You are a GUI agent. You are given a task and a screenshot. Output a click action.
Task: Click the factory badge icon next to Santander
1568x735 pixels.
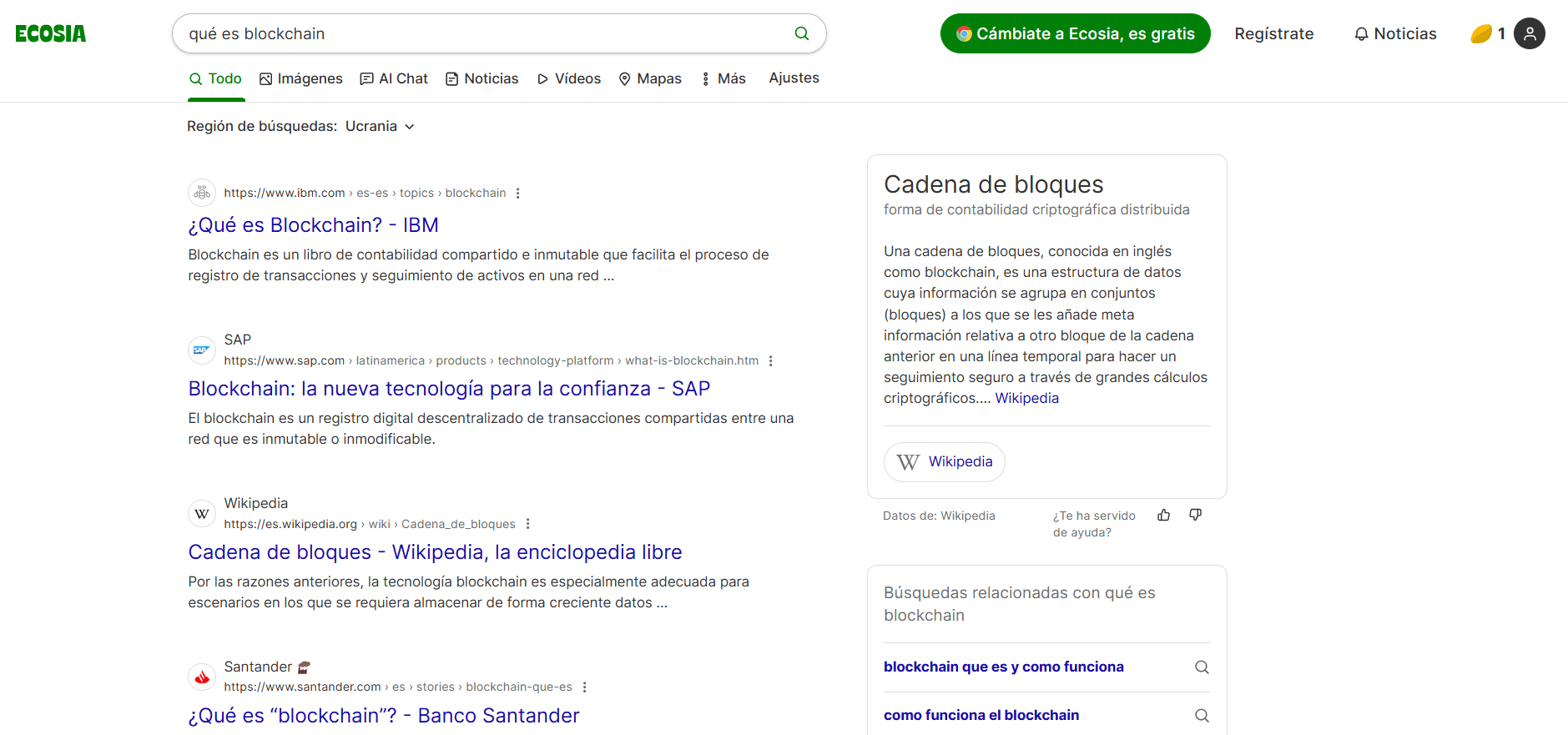[x=304, y=667]
